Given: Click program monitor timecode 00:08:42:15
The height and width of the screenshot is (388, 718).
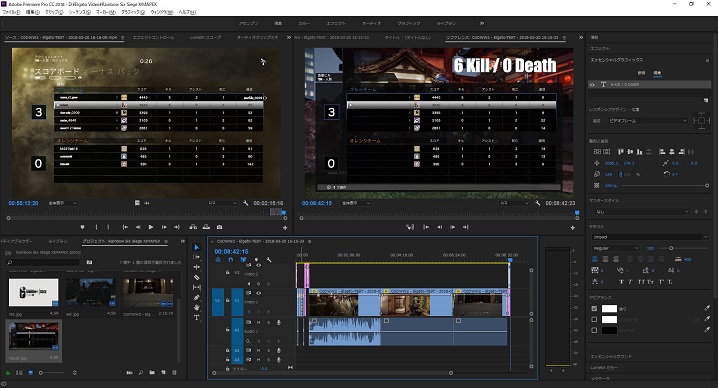Looking at the screenshot, I should point(317,203).
